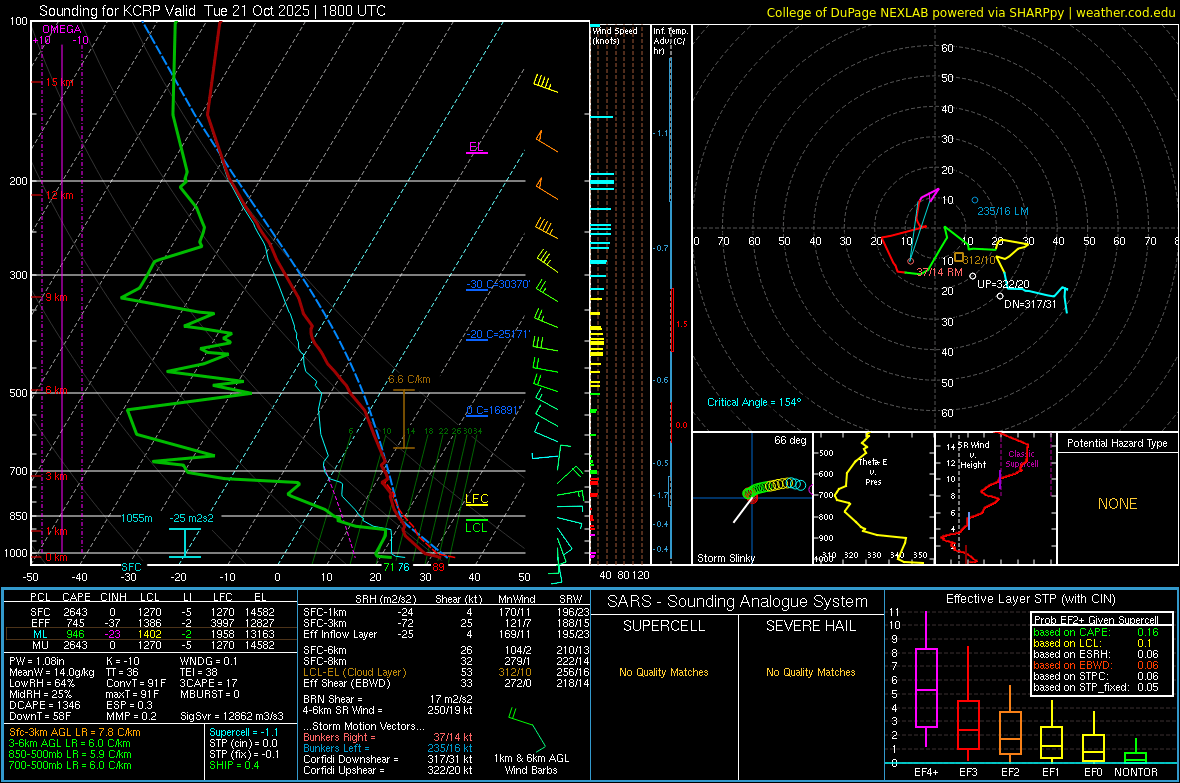Click the Effective Layer STP (with CIN) title

coord(1030,599)
